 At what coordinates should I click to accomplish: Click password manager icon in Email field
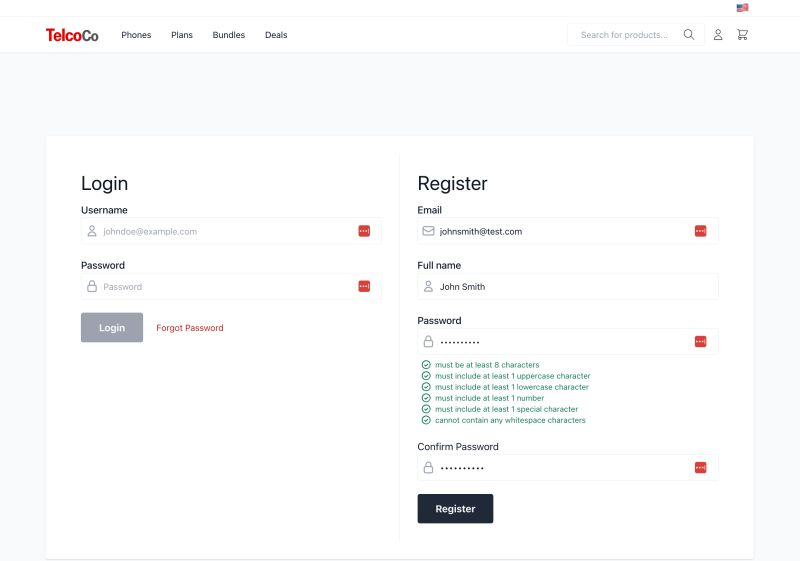tap(701, 231)
